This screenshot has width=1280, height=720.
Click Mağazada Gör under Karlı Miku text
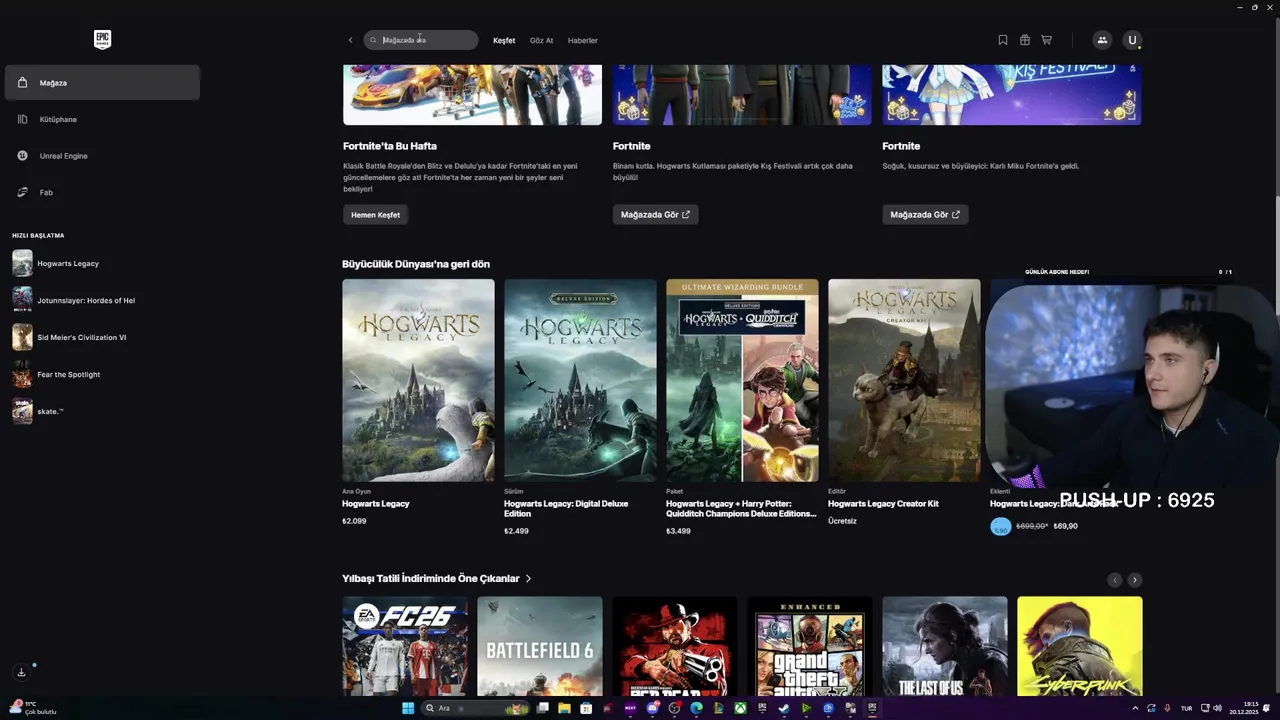(x=925, y=215)
